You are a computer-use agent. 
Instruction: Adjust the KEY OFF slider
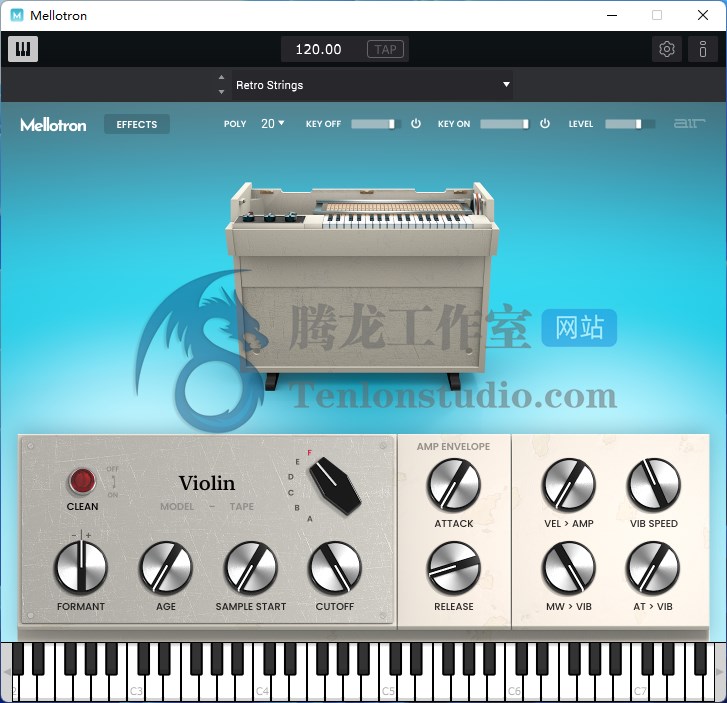click(375, 124)
